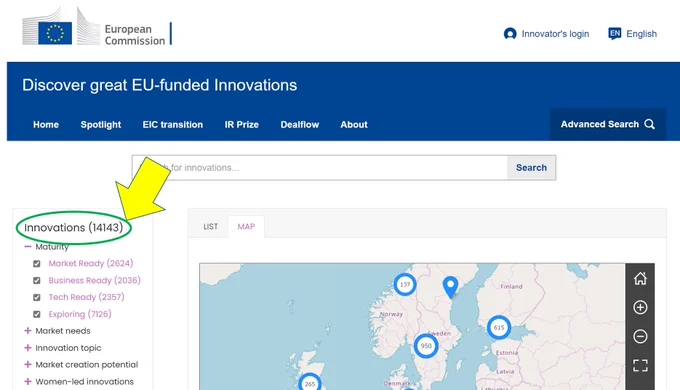Click the Tech Ready (2357) label
Viewport: 680px width, 390px height.
pos(86,297)
